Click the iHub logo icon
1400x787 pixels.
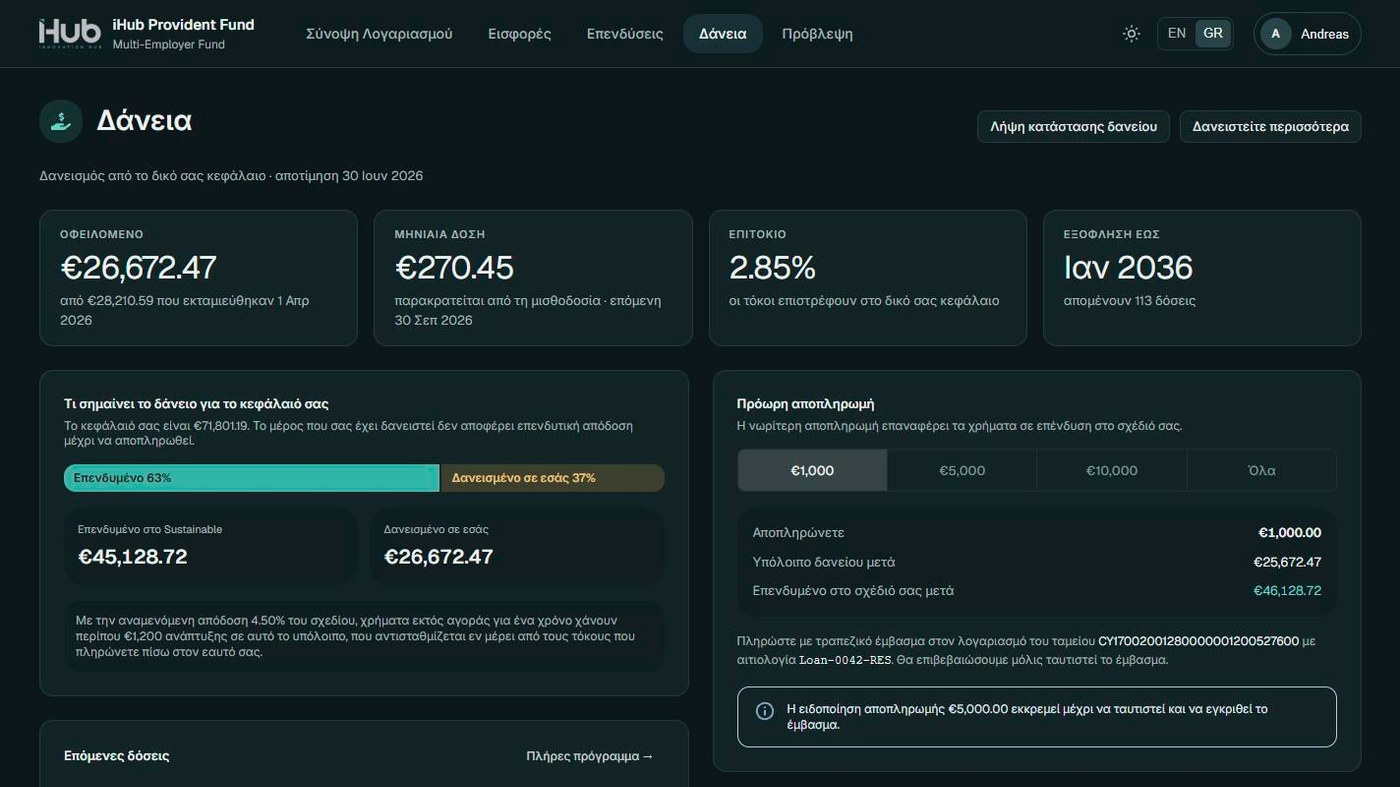pyautogui.click(x=70, y=33)
